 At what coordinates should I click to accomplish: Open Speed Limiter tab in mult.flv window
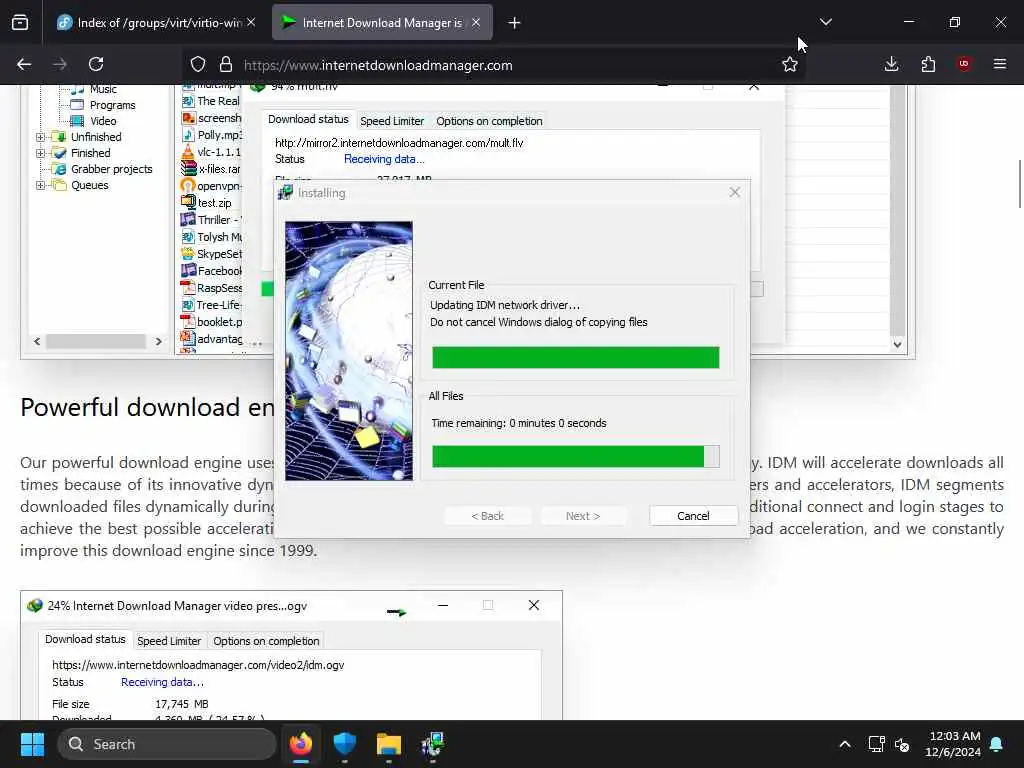click(392, 121)
